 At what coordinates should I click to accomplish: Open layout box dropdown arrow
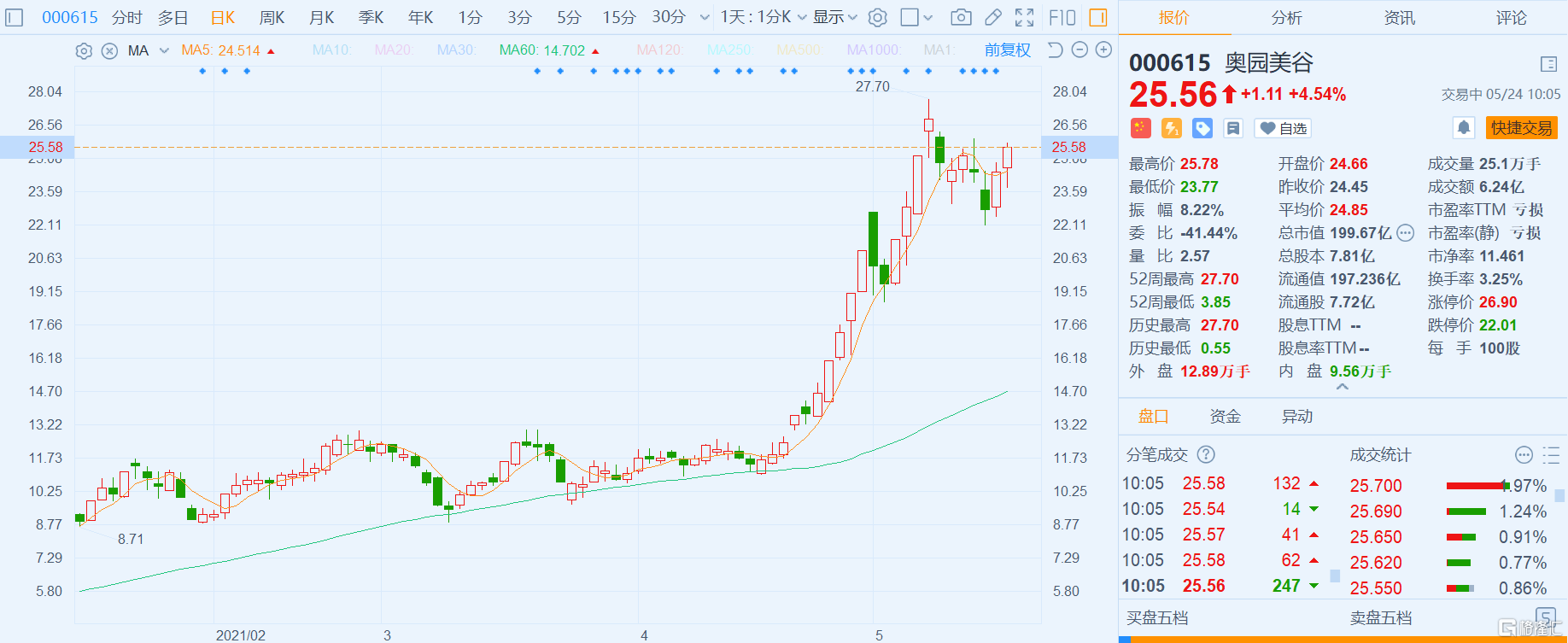(x=928, y=17)
